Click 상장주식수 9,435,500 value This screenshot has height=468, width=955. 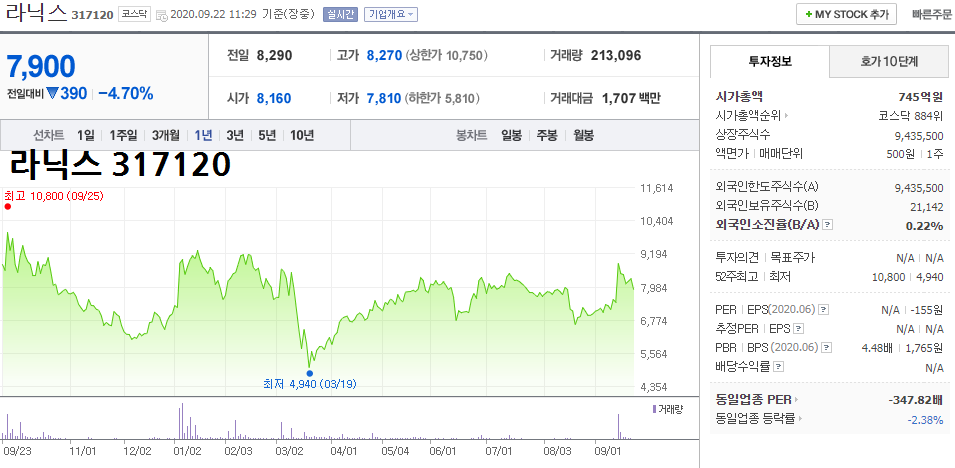pyautogui.click(x=919, y=135)
